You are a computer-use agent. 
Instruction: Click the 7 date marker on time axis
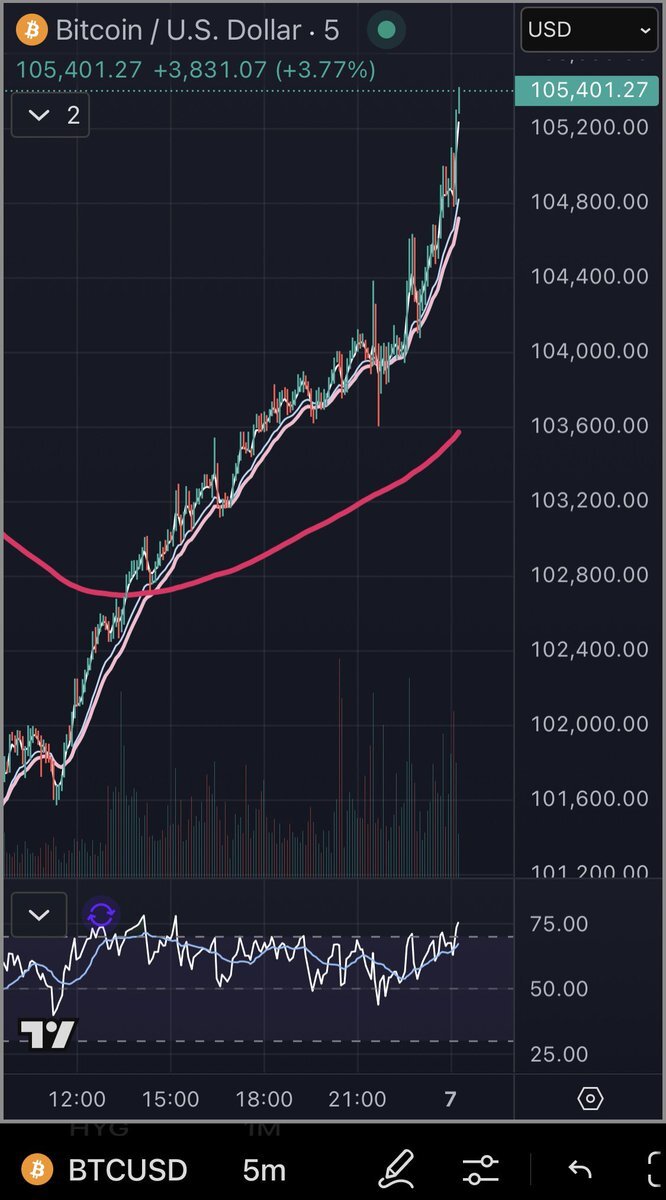point(450,1099)
